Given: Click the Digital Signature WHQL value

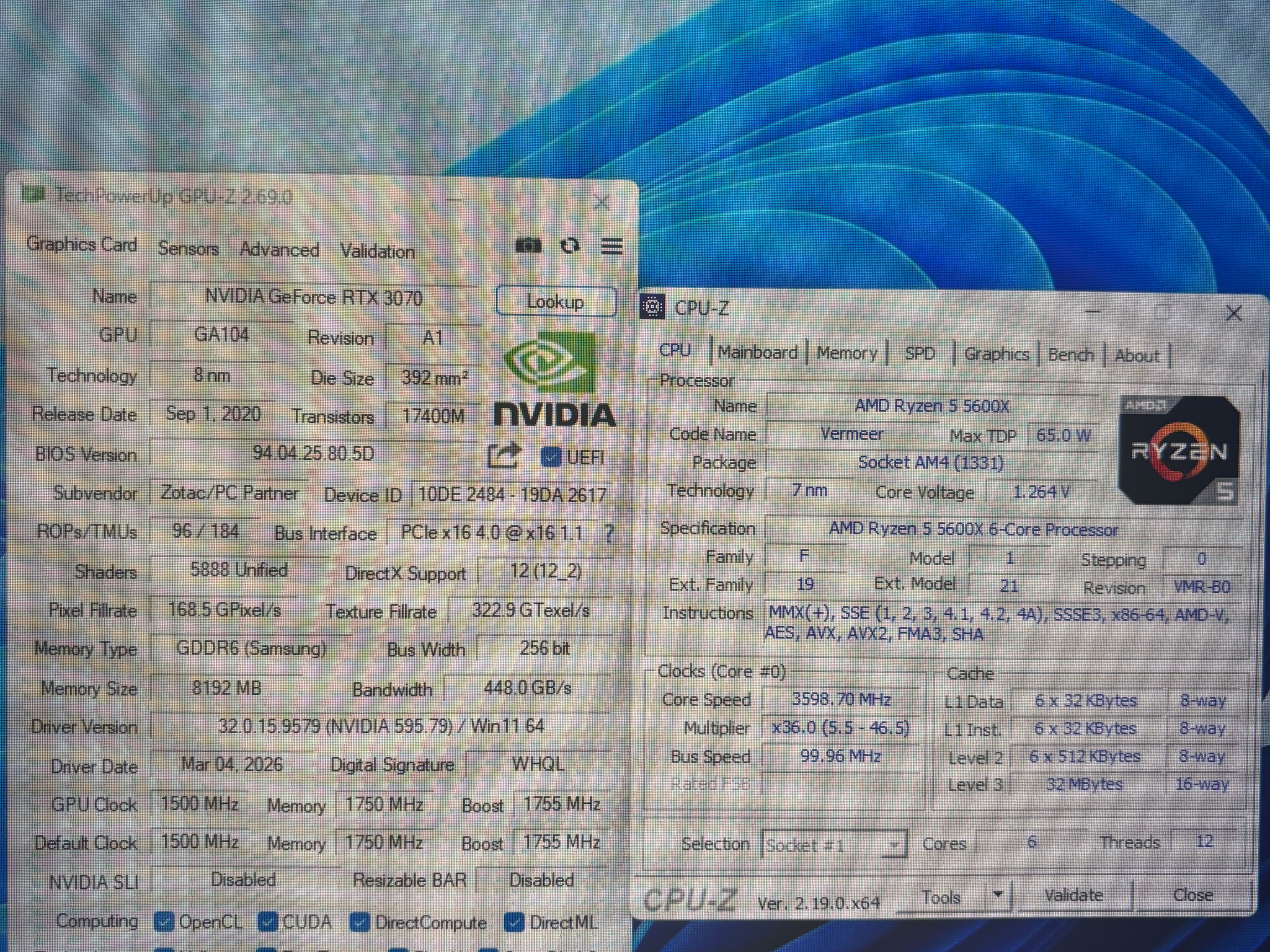Looking at the screenshot, I should point(538,764).
